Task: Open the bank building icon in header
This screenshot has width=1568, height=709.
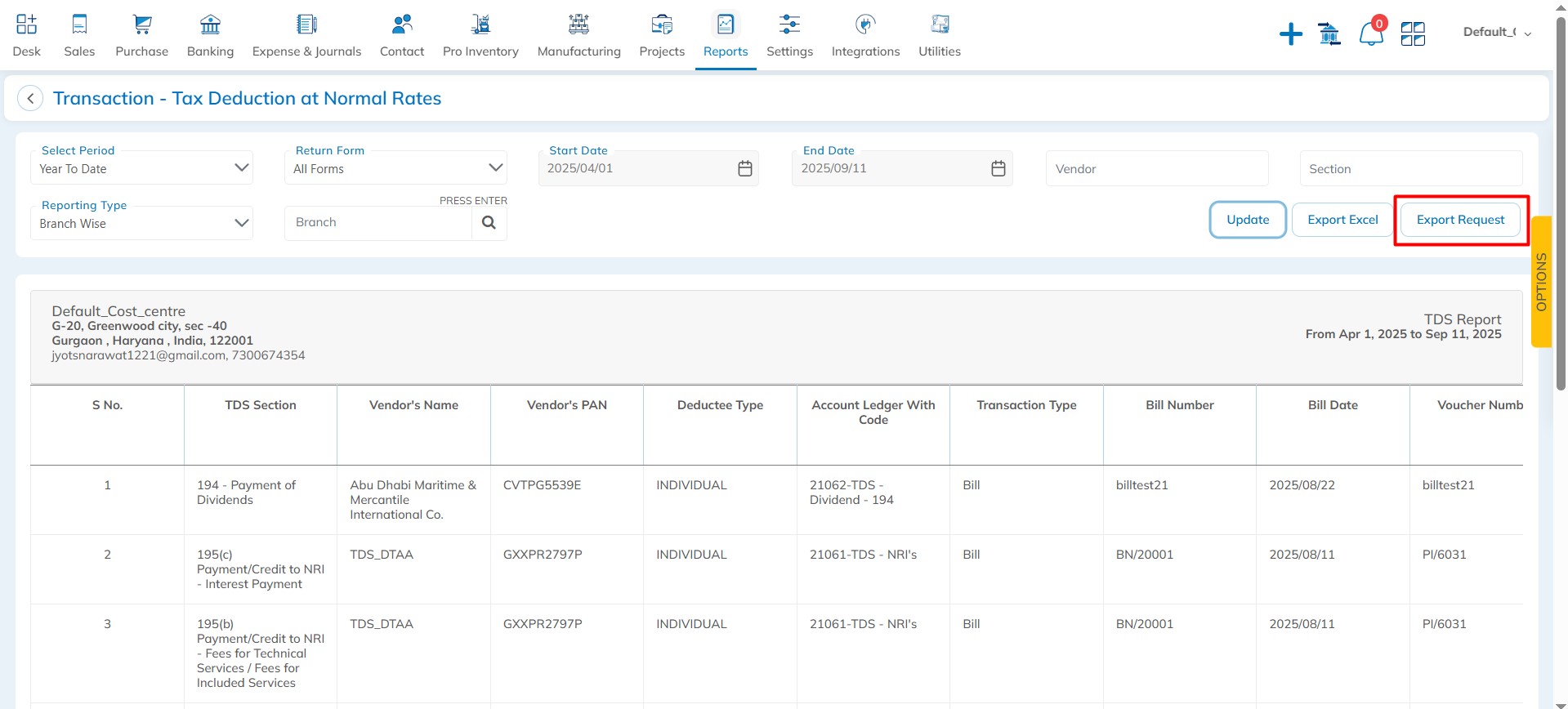Action: (1329, 34)
